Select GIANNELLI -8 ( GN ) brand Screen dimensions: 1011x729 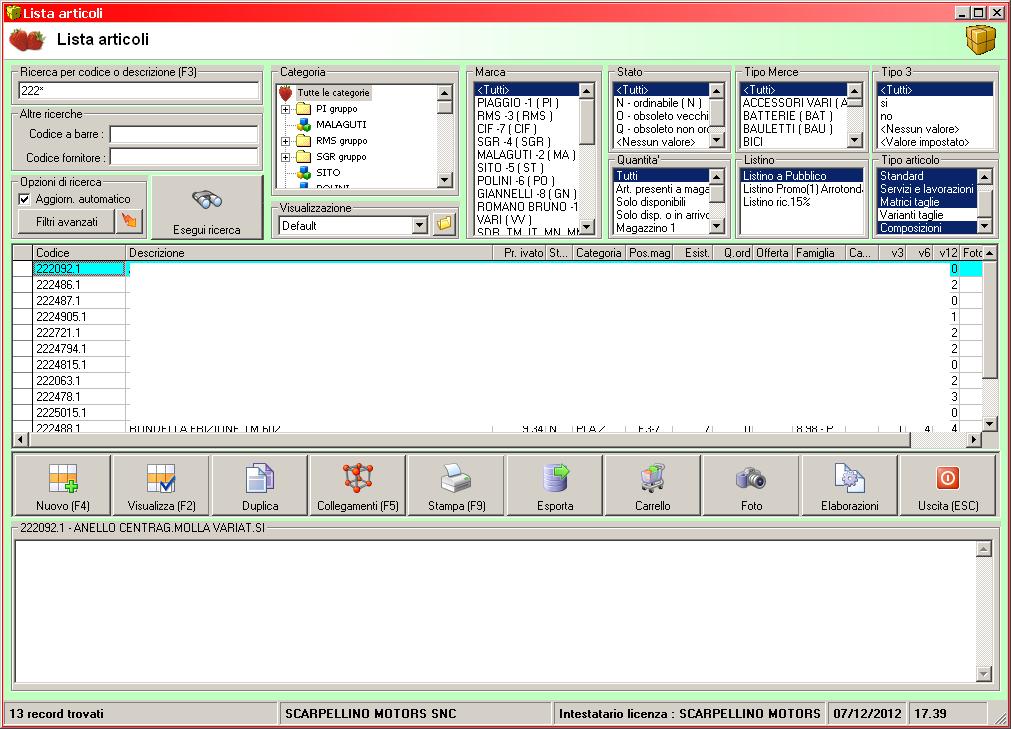pos(526,193)
